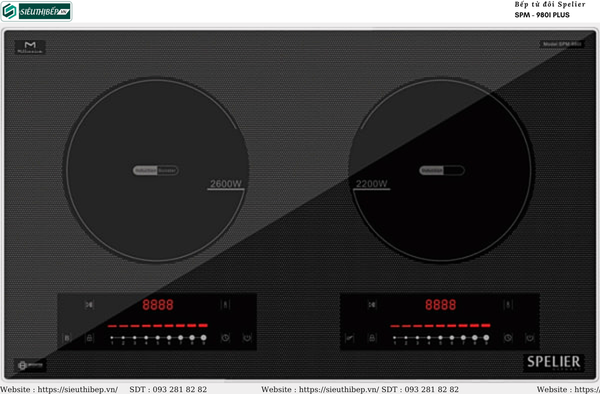Click the Induction Booster label on left zone
This screenshot has width=600, height=394.
[155, 170]
